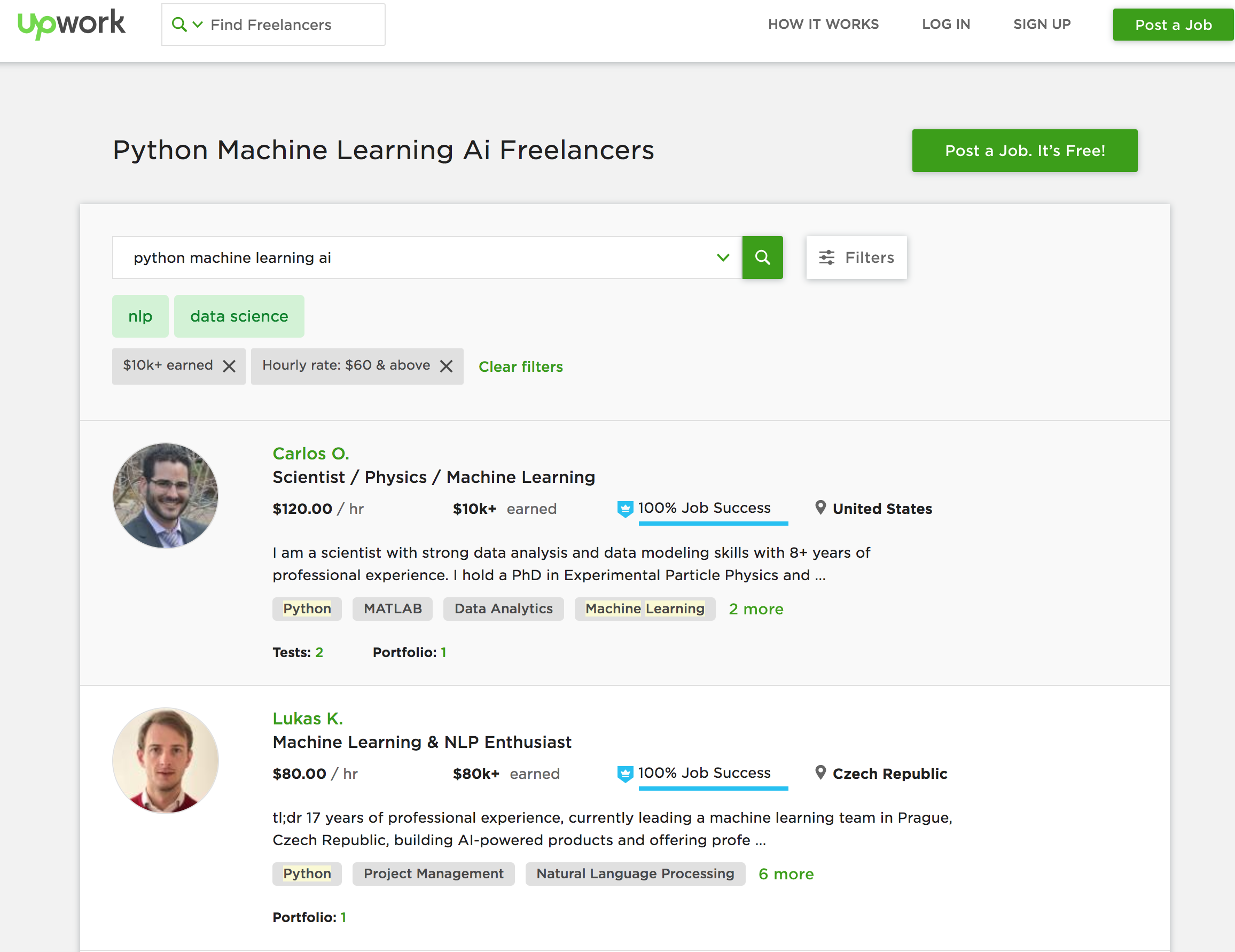Click the Data Analytics skill tag
This screenshot has height=952, width=1235.
[x=503, y=608]
